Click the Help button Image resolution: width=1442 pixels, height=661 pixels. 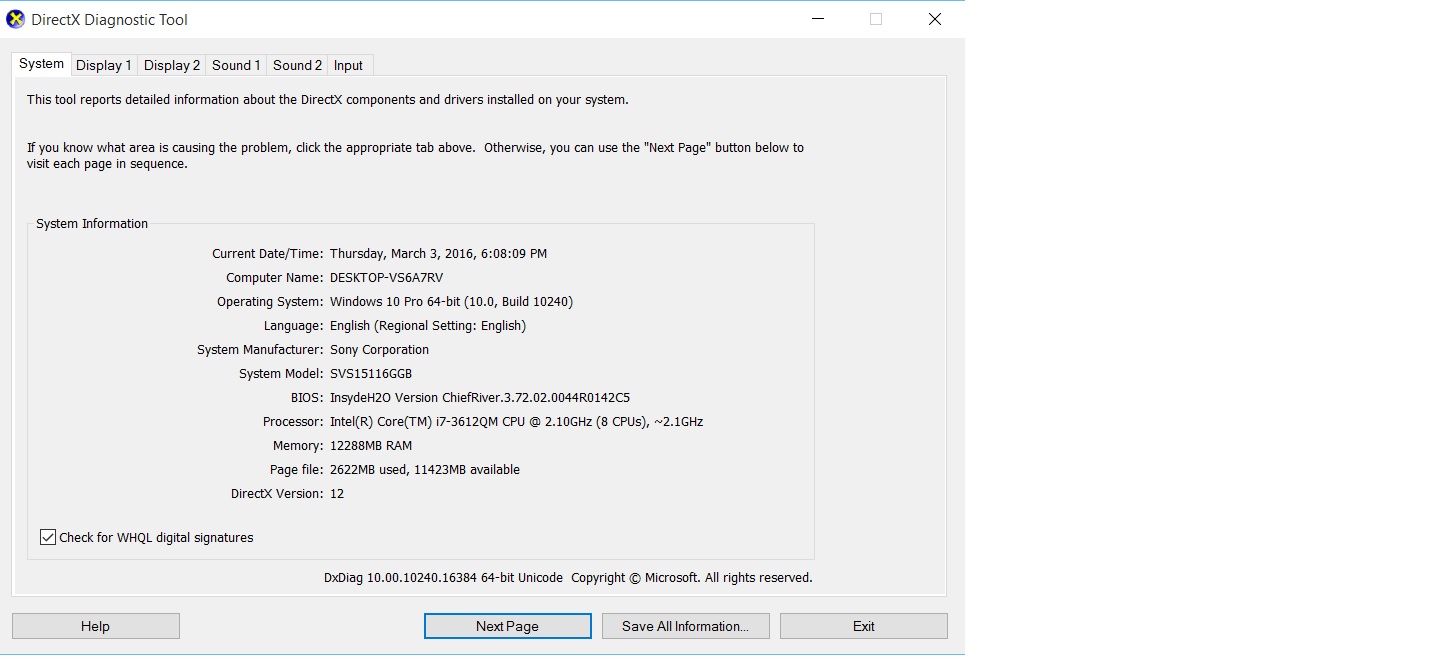95,626
